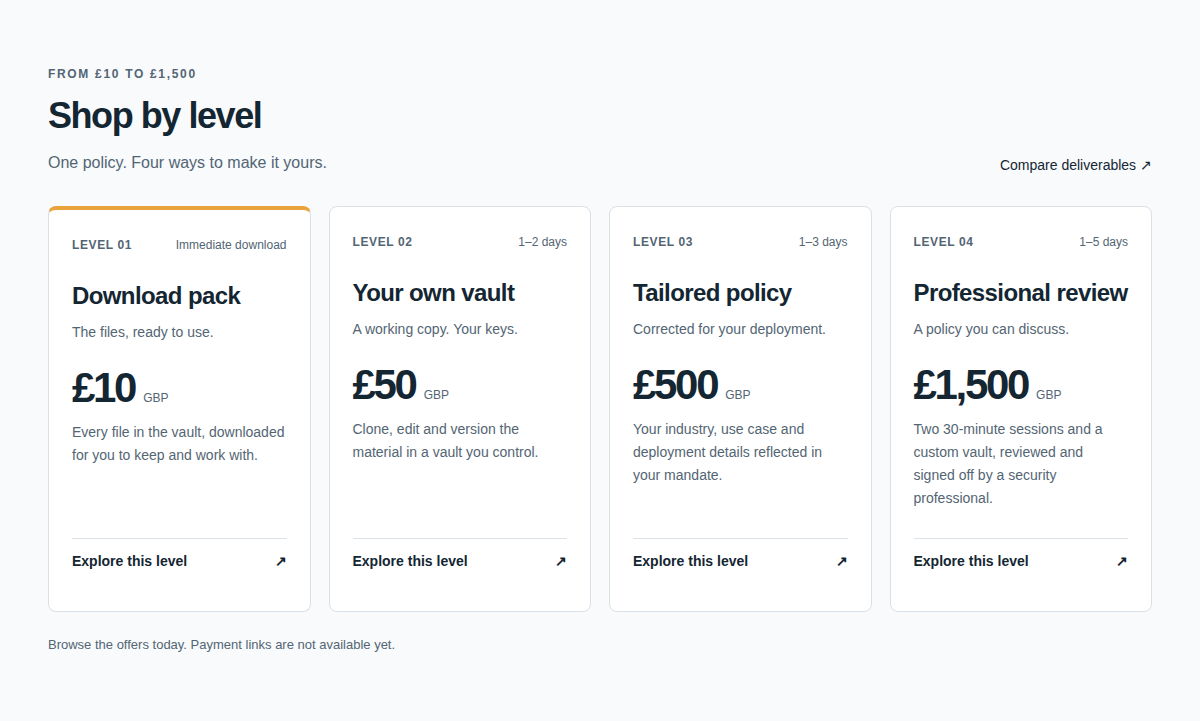The width and height of the screenshot is (1200, 721).
Task: Explore this level for Download pack
Action: pyautogui.click(x=179, y=561)
